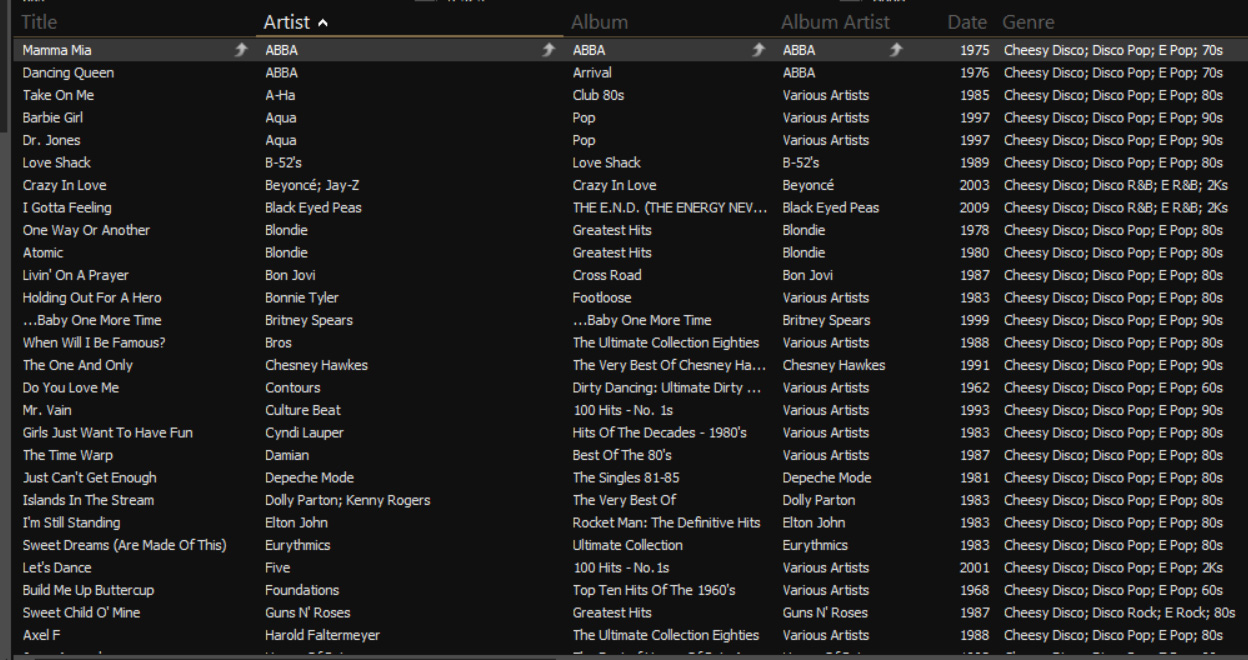
Task: Click the 'THE E.N.D. (THE ENERGY NEV…' album
Action: point(669,208)
